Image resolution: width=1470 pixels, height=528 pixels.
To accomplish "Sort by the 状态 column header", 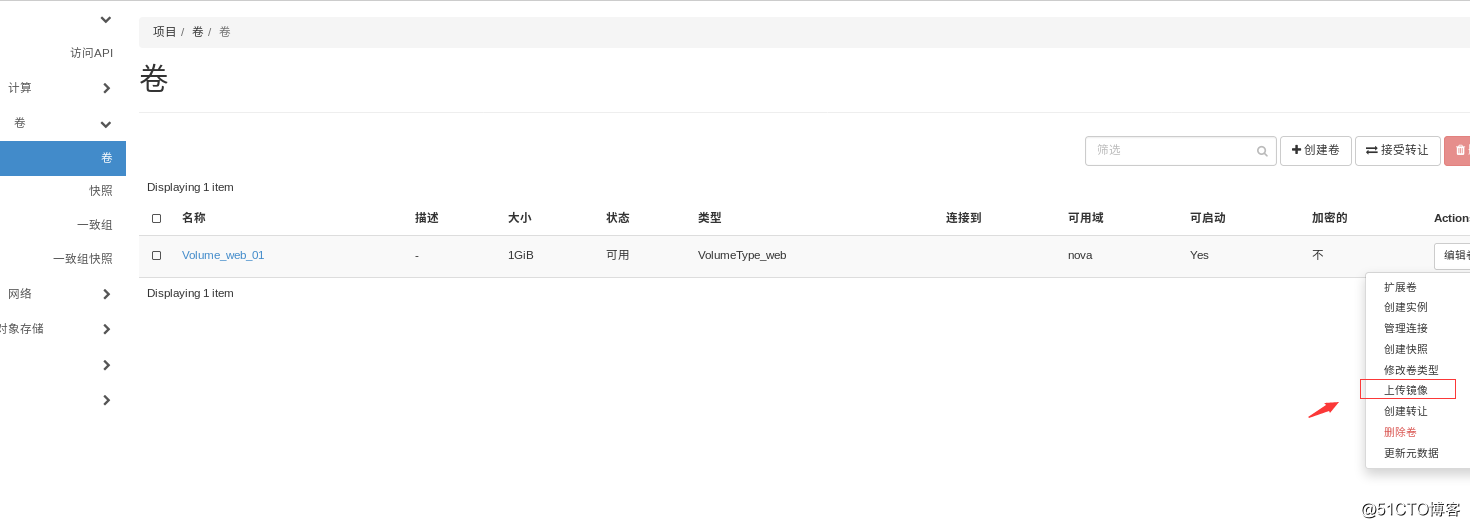I will [617, 218].
